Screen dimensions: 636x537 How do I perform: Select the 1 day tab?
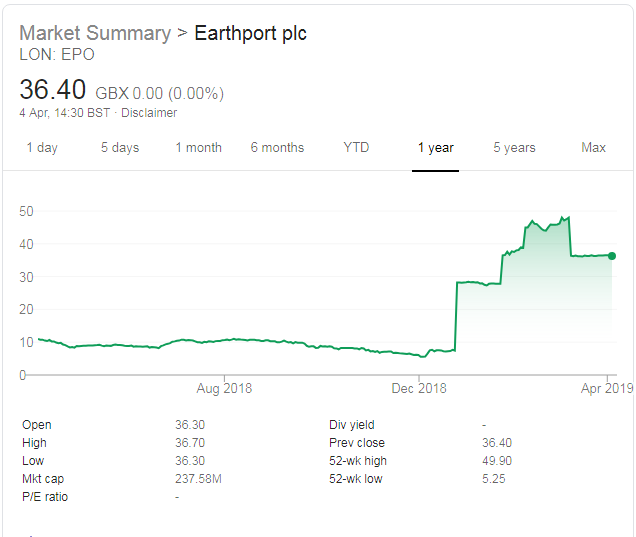[x=42, y=148]
